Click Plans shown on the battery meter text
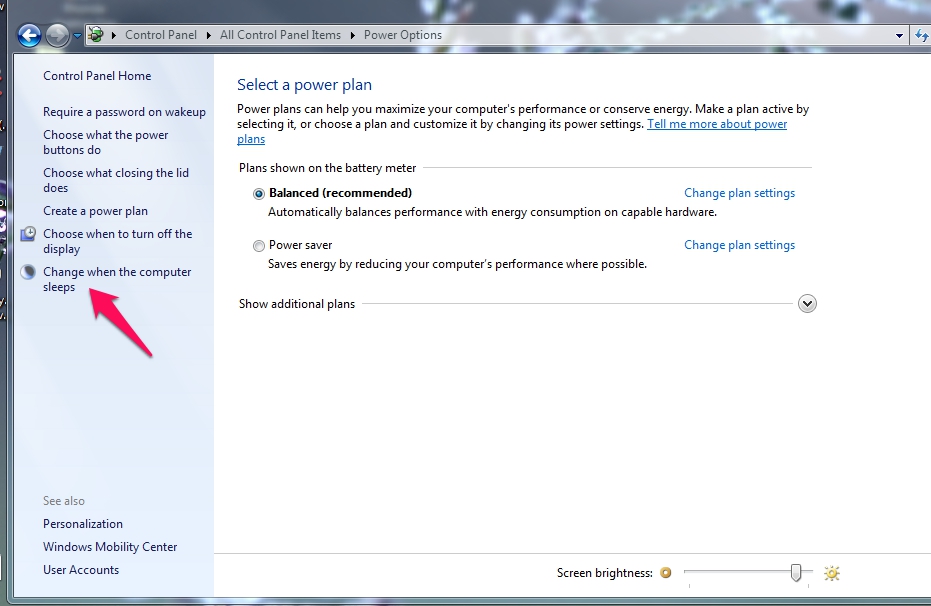Image resolution: width=931 pixels, height=606 pixels. pos(328,168)
